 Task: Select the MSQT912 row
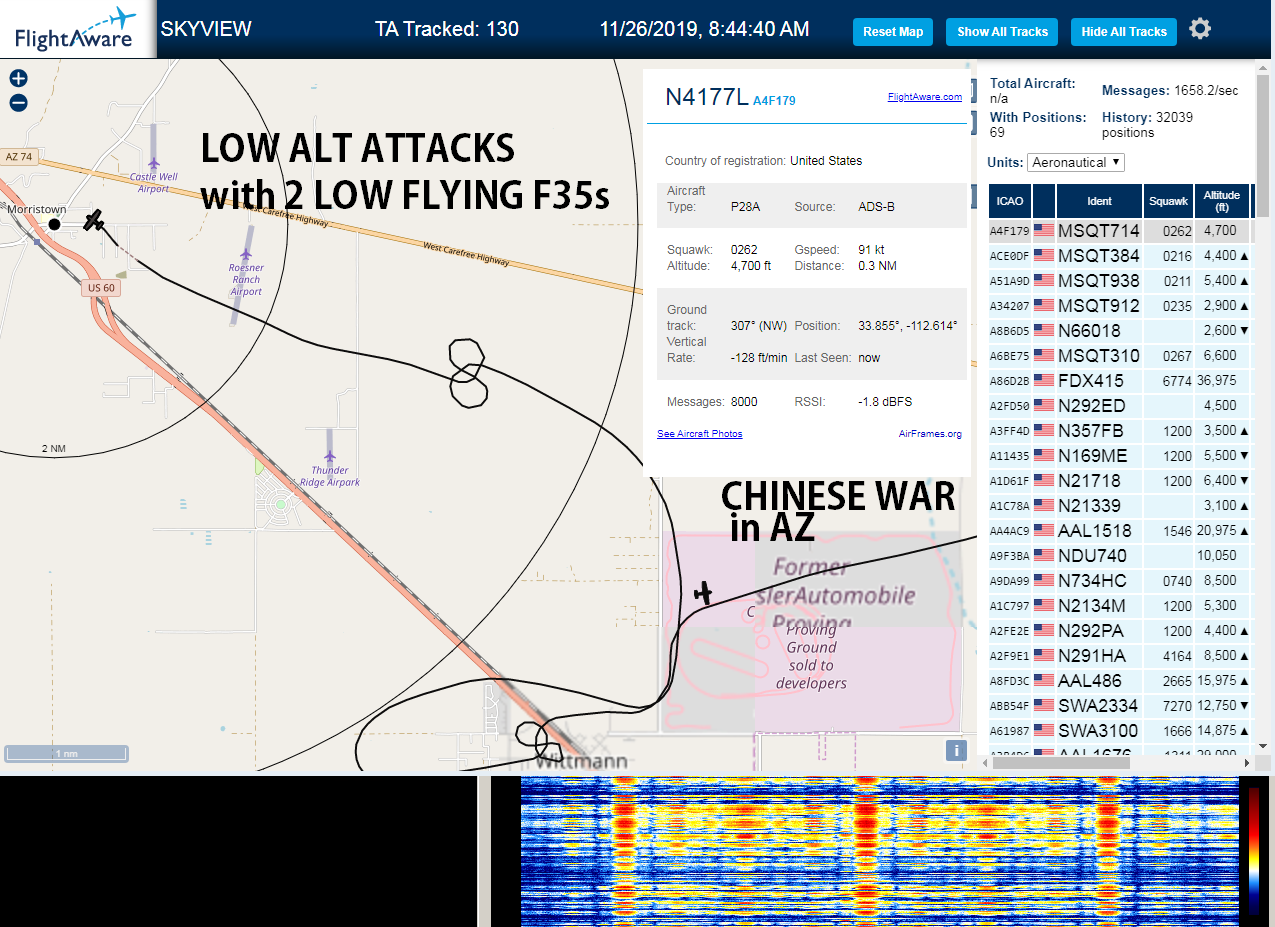(x=1120, y=305)
